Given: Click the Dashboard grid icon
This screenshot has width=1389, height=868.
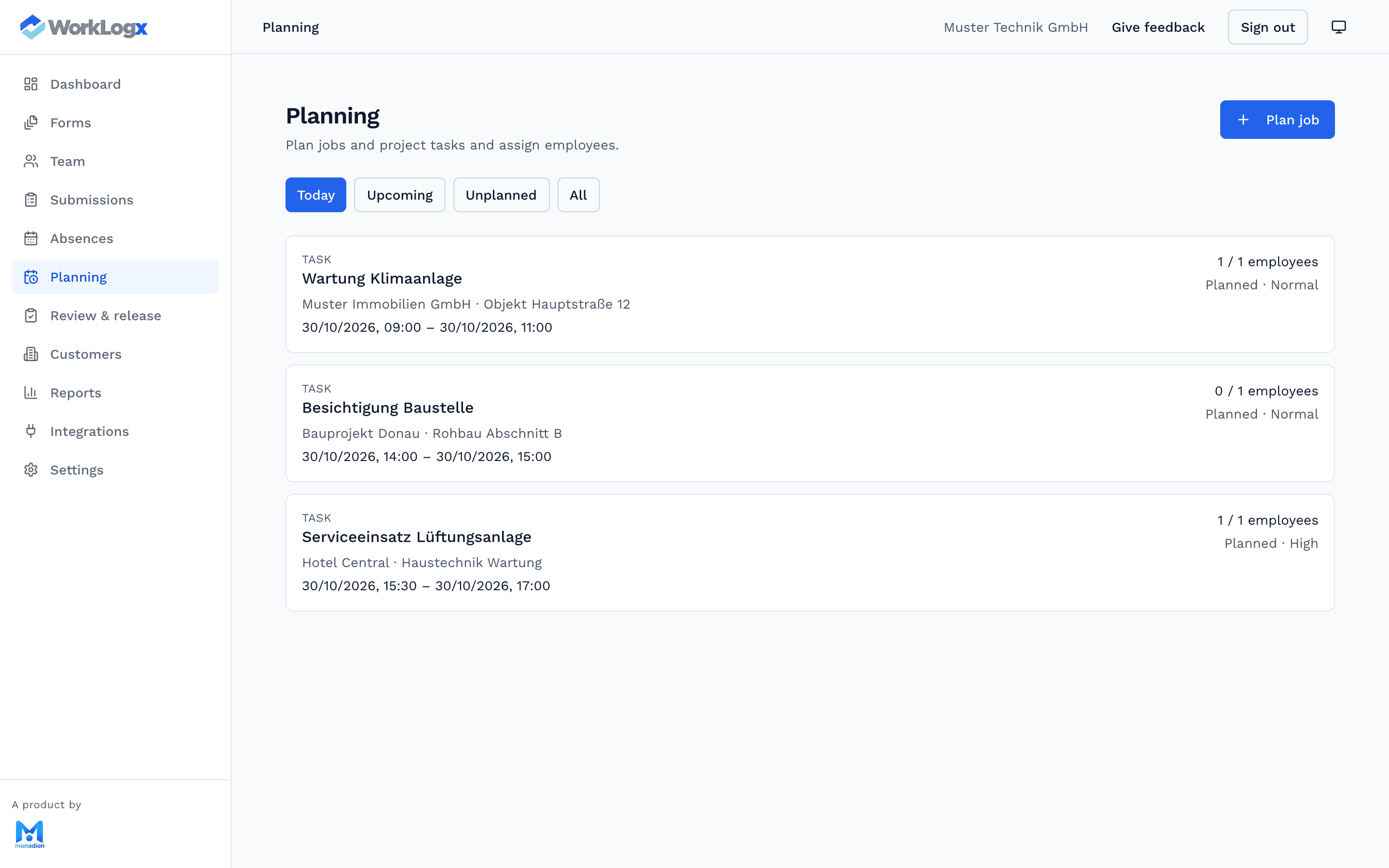Looking at the screenshot, I should (x=31, y=84).
